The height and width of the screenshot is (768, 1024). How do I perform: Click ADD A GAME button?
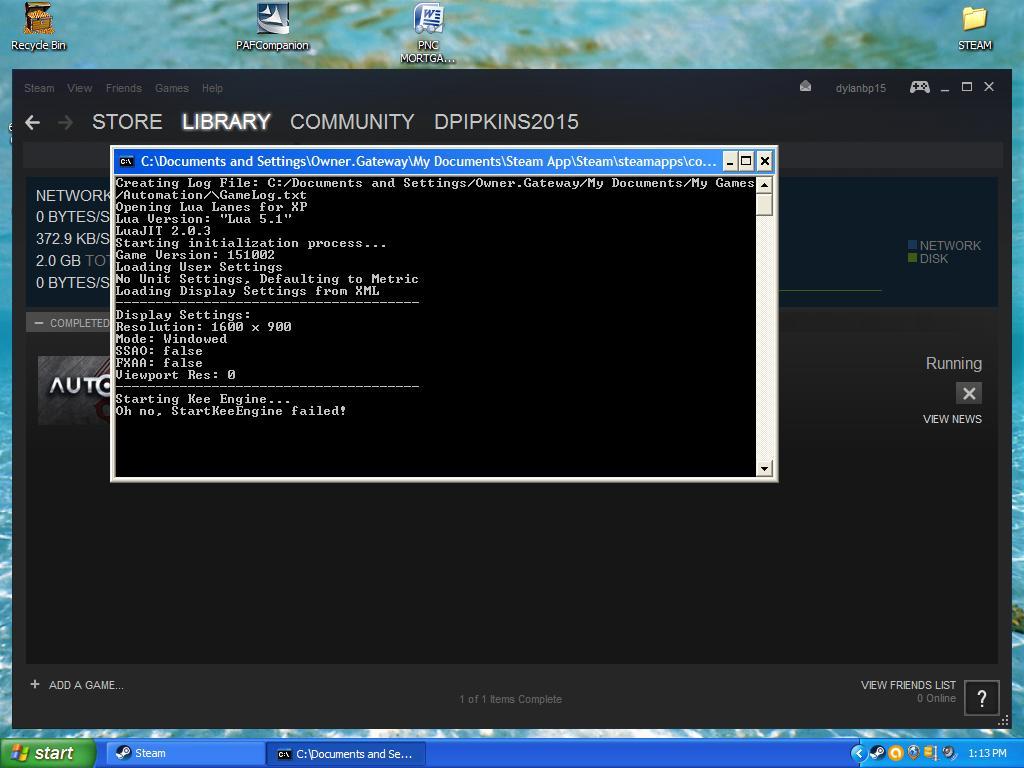[77, 685]
